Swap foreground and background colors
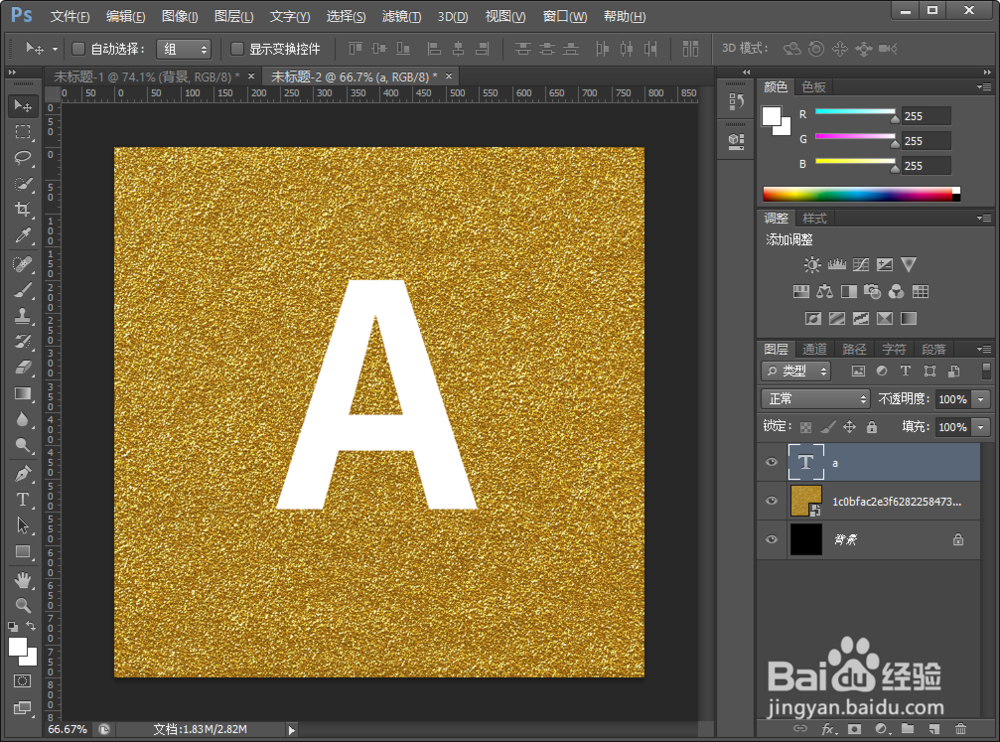 pos(31,626)
